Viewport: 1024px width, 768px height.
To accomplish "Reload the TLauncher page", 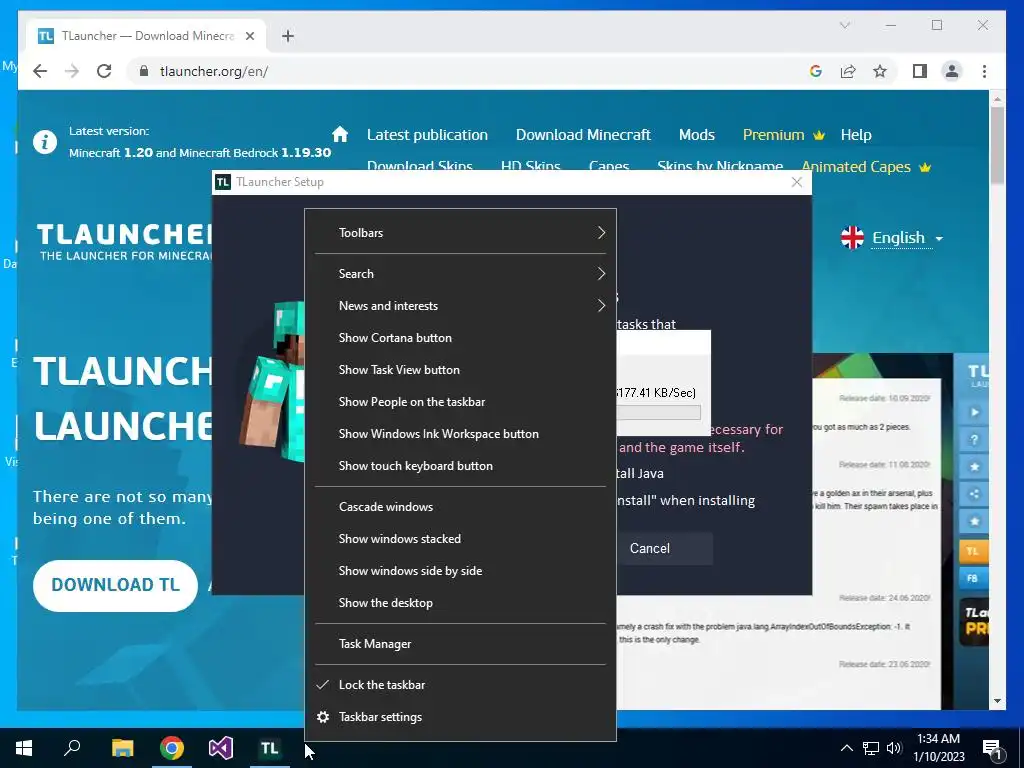I will pos(104,71).
